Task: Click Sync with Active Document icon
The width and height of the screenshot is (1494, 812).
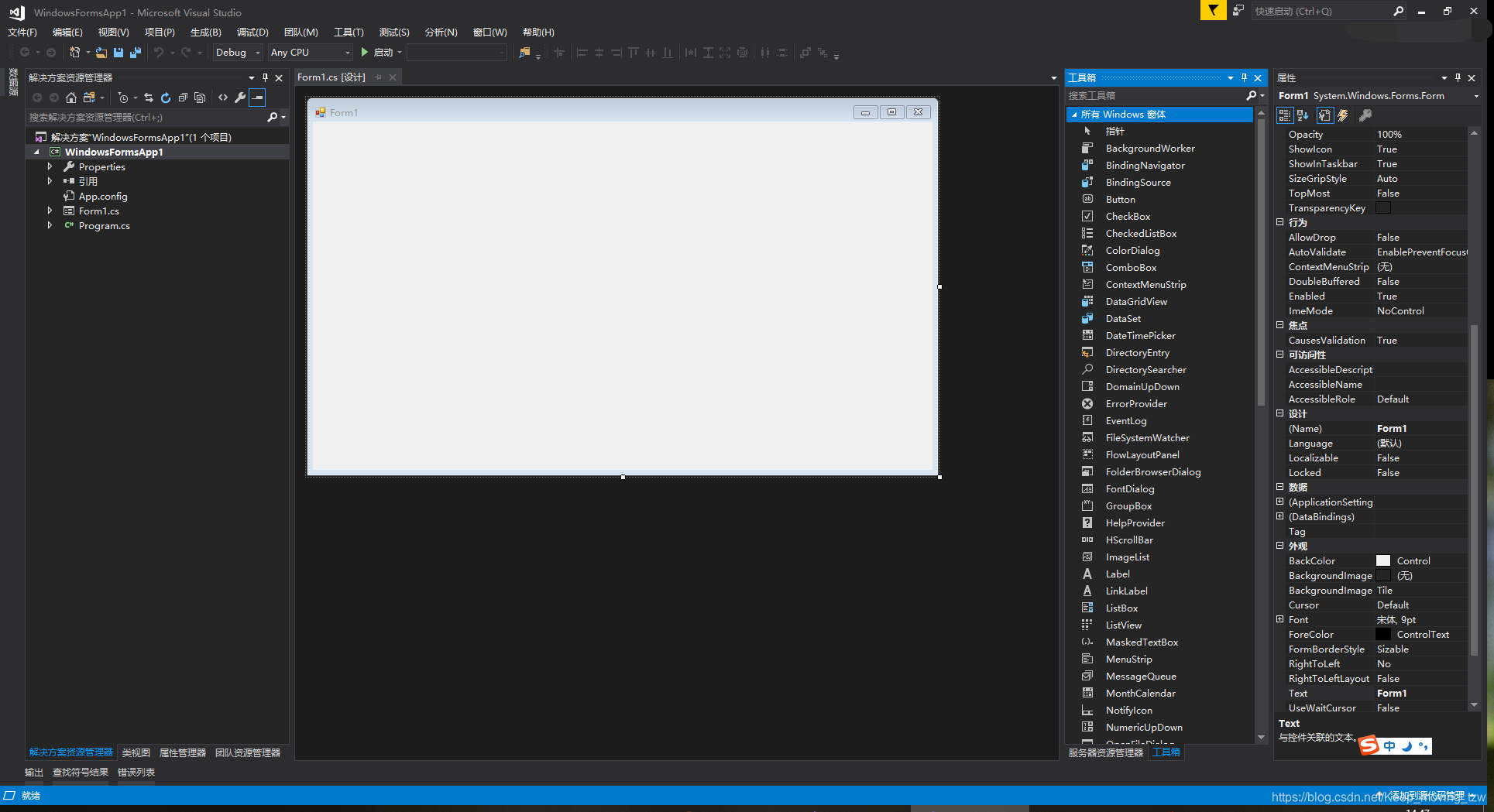Action: [x=149, y=98]
